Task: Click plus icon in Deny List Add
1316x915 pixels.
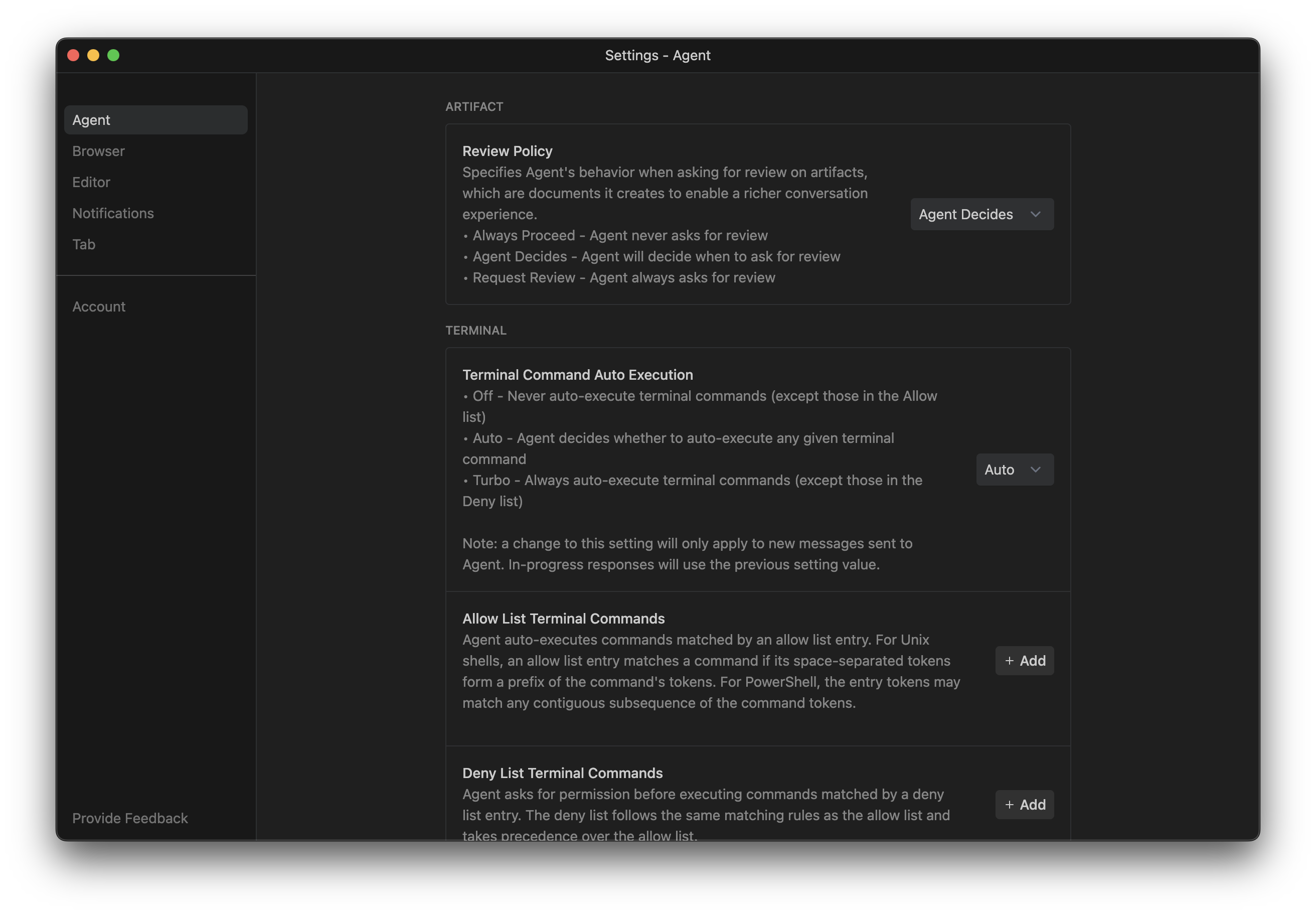Action: 1010,804
